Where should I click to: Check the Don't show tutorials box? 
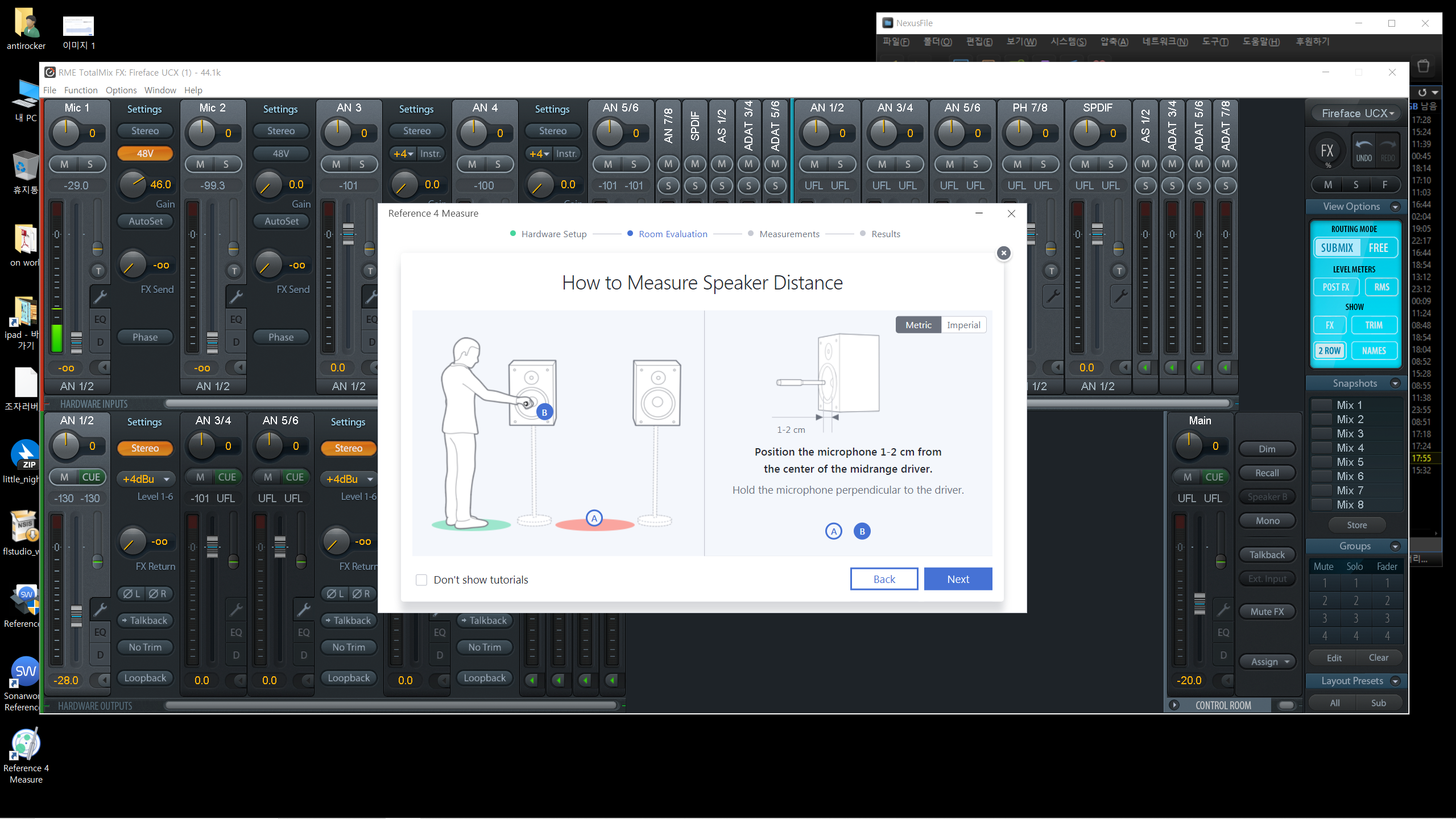pos(421,580)
